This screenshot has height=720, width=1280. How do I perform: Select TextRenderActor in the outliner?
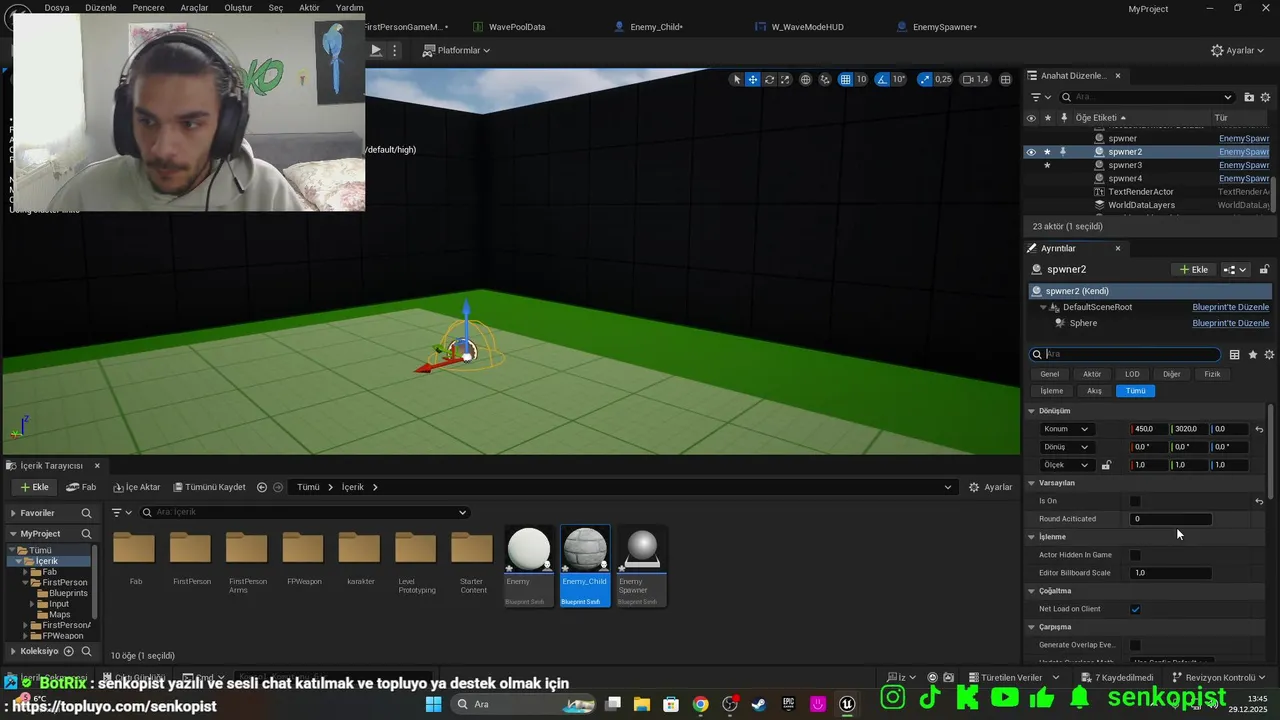(x=1141, y=191)
